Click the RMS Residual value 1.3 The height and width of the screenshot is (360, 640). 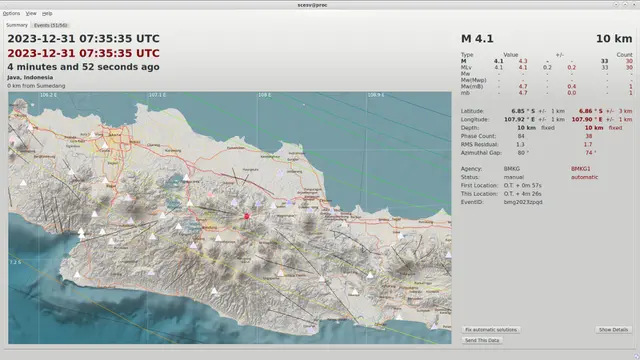point(520,144)
